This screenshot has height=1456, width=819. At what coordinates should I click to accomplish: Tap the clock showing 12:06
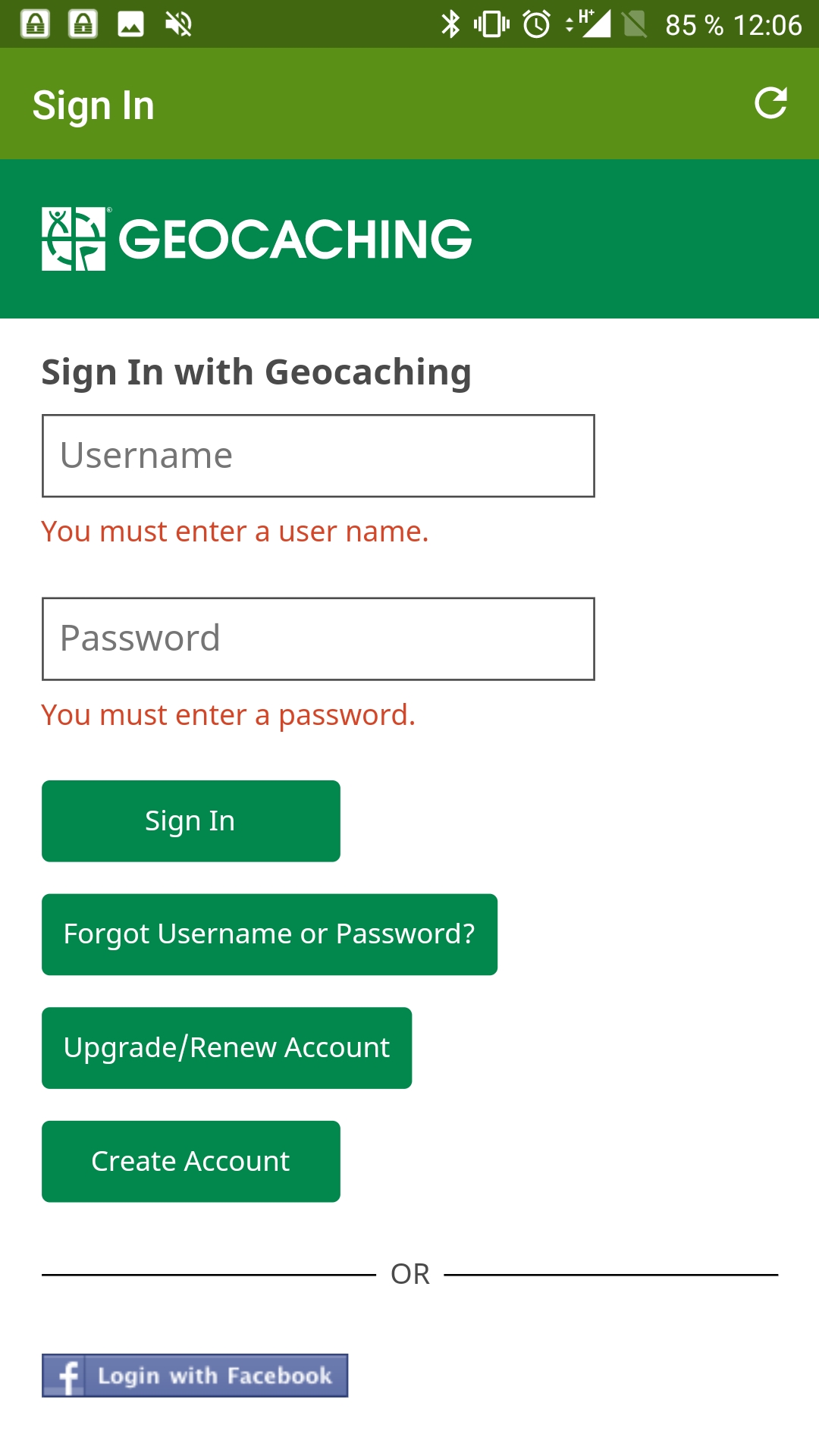click(x=767, y=25)
